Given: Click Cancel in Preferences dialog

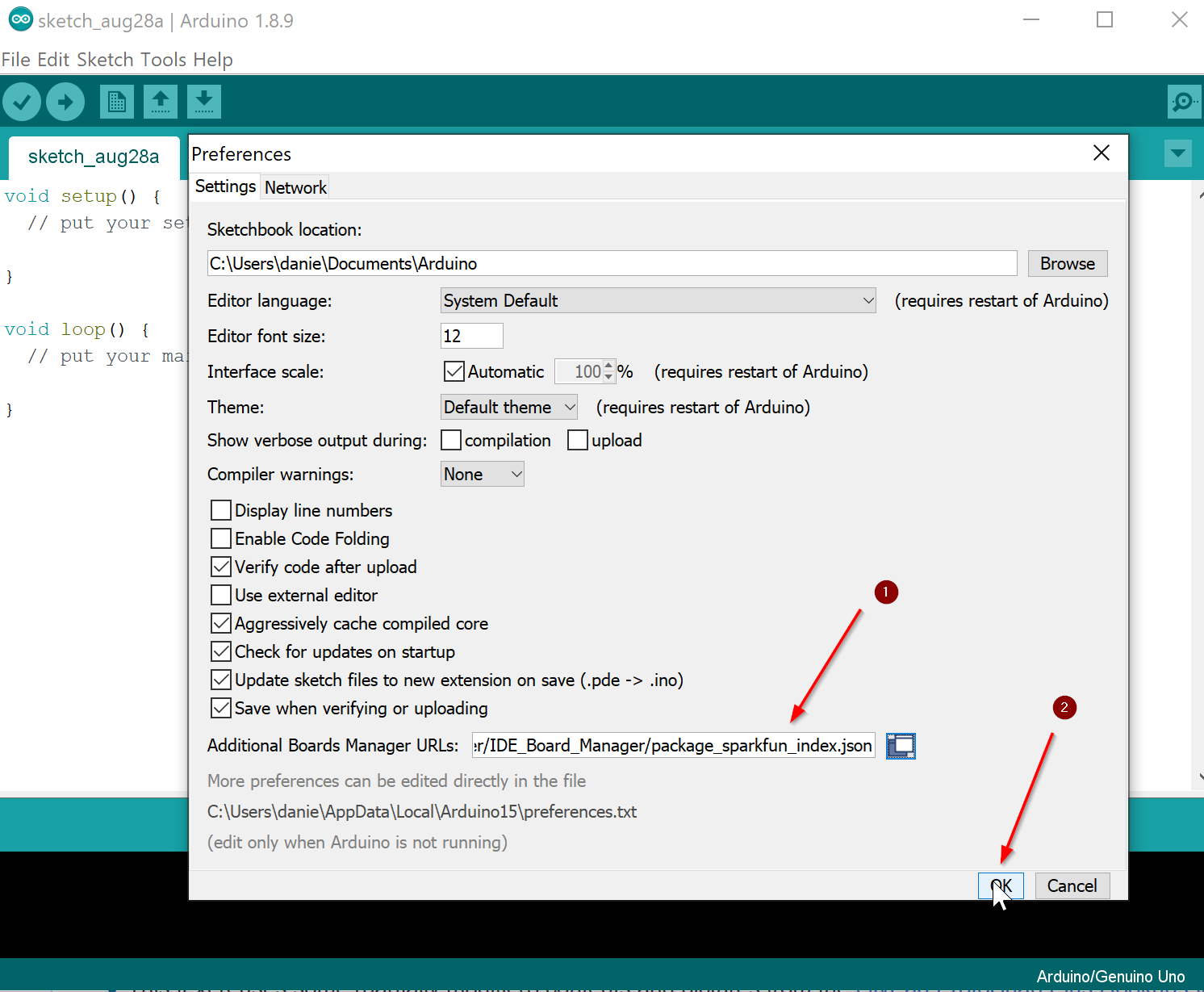Looking at the screenshot, I should [1072, 885].
